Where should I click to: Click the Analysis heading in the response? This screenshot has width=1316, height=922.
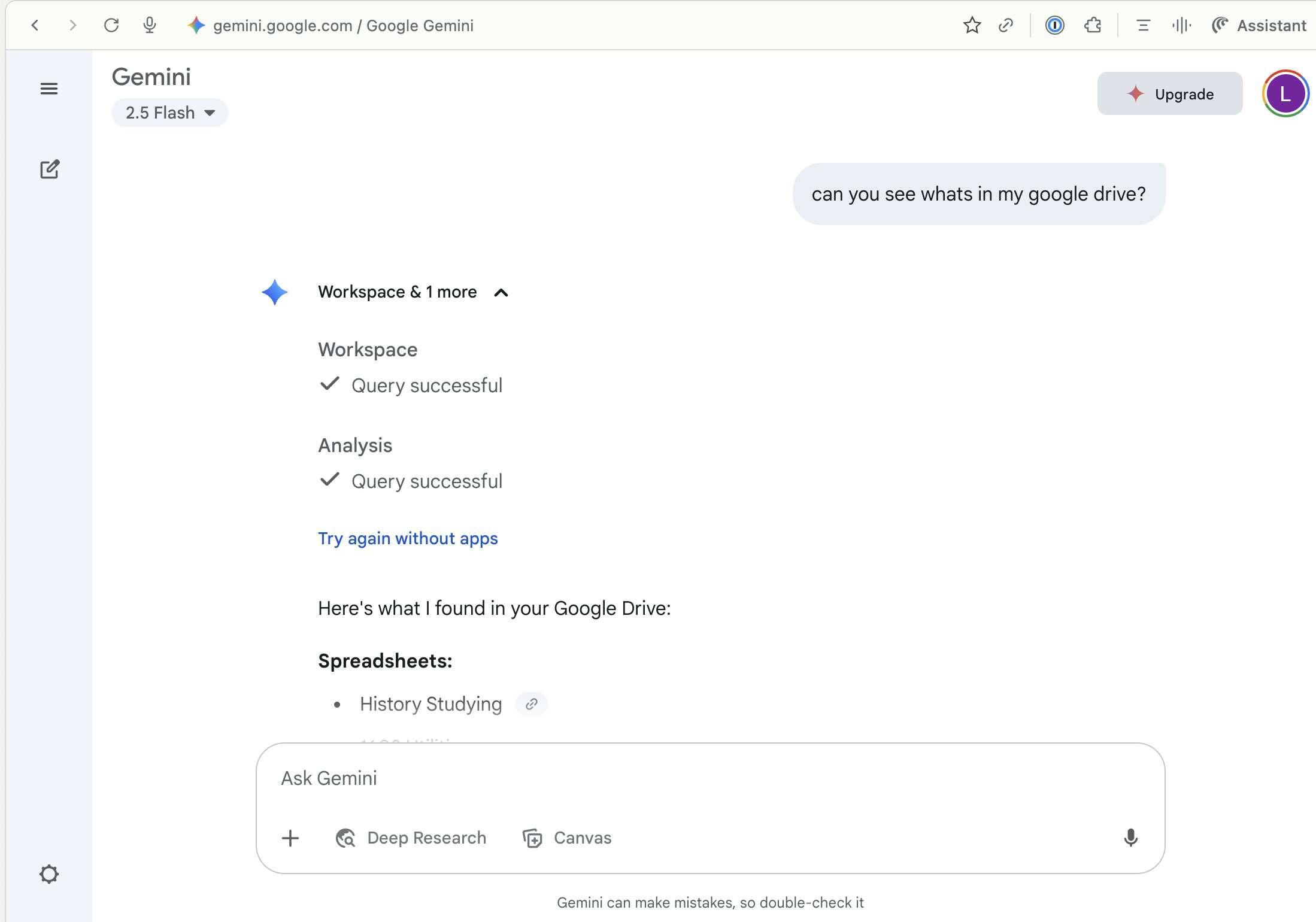(355, 445)
